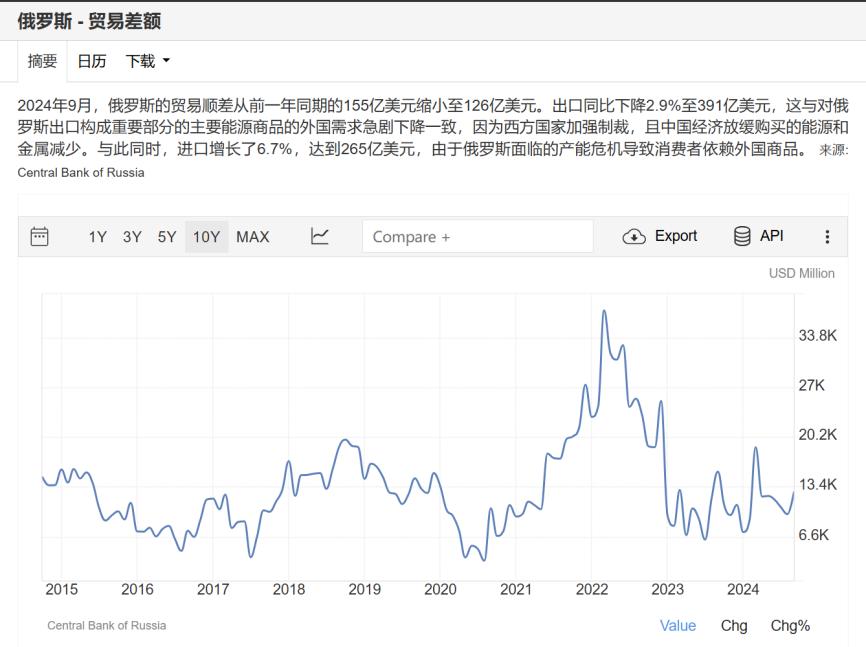Select the 5Y time range
The image size is (866, 647).
click(167, 237)
